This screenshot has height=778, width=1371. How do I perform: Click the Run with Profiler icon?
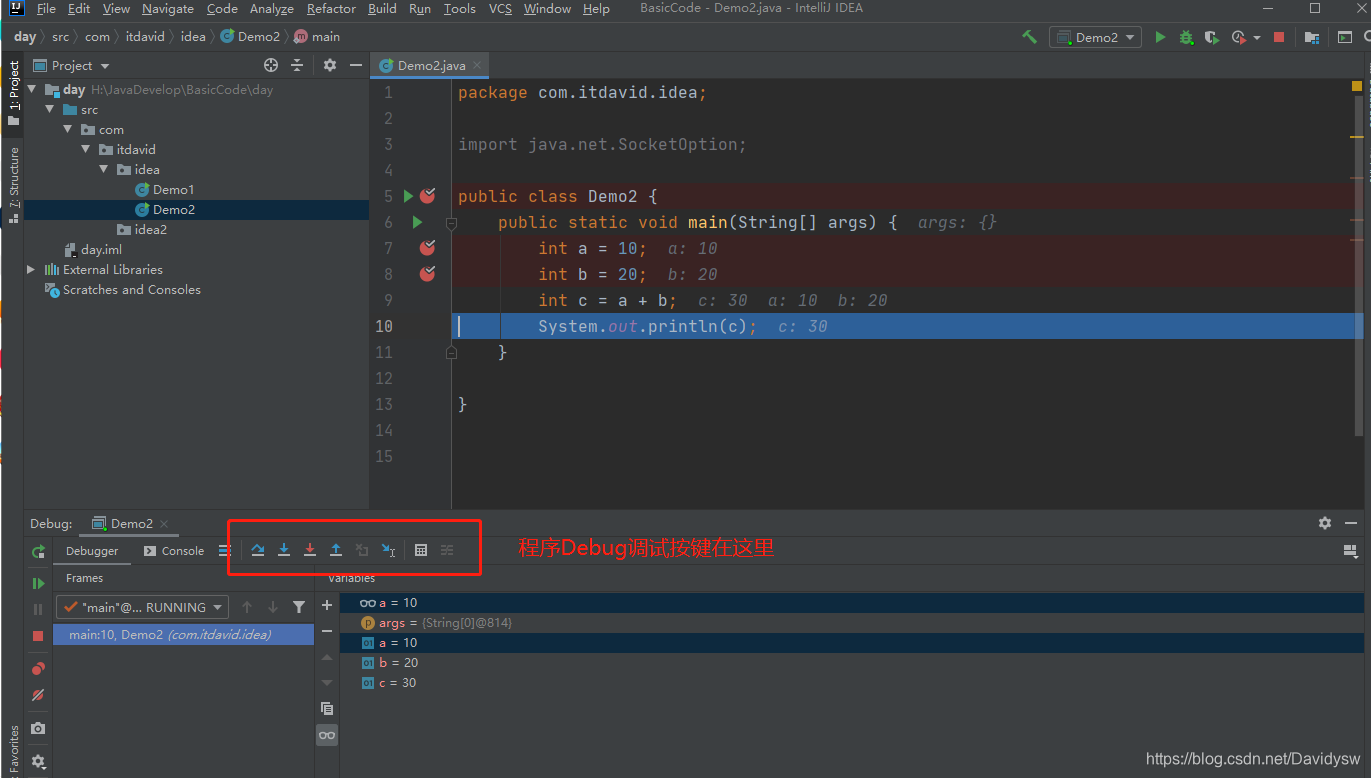coord(1239,37)
